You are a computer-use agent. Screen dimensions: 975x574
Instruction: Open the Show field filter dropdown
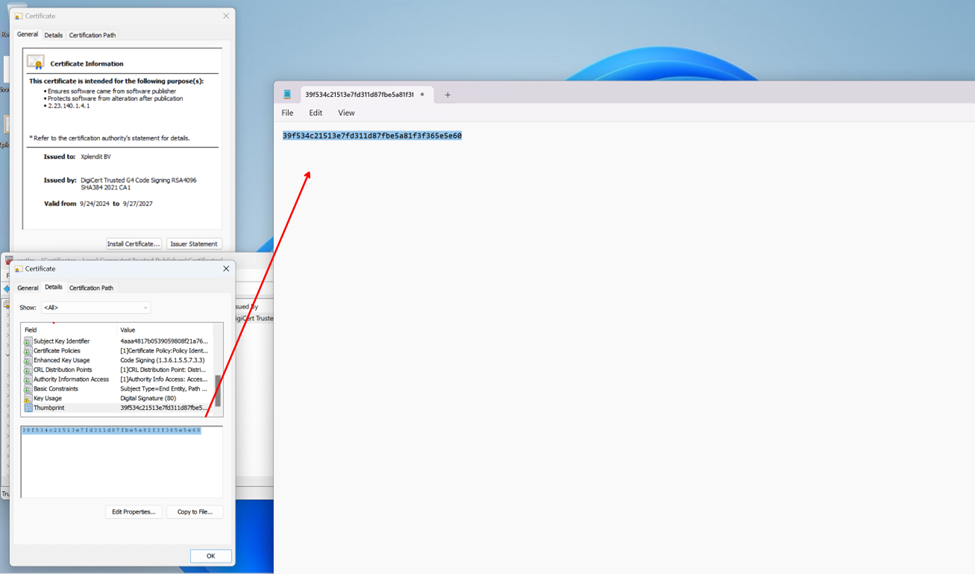[x=95, y=308]
